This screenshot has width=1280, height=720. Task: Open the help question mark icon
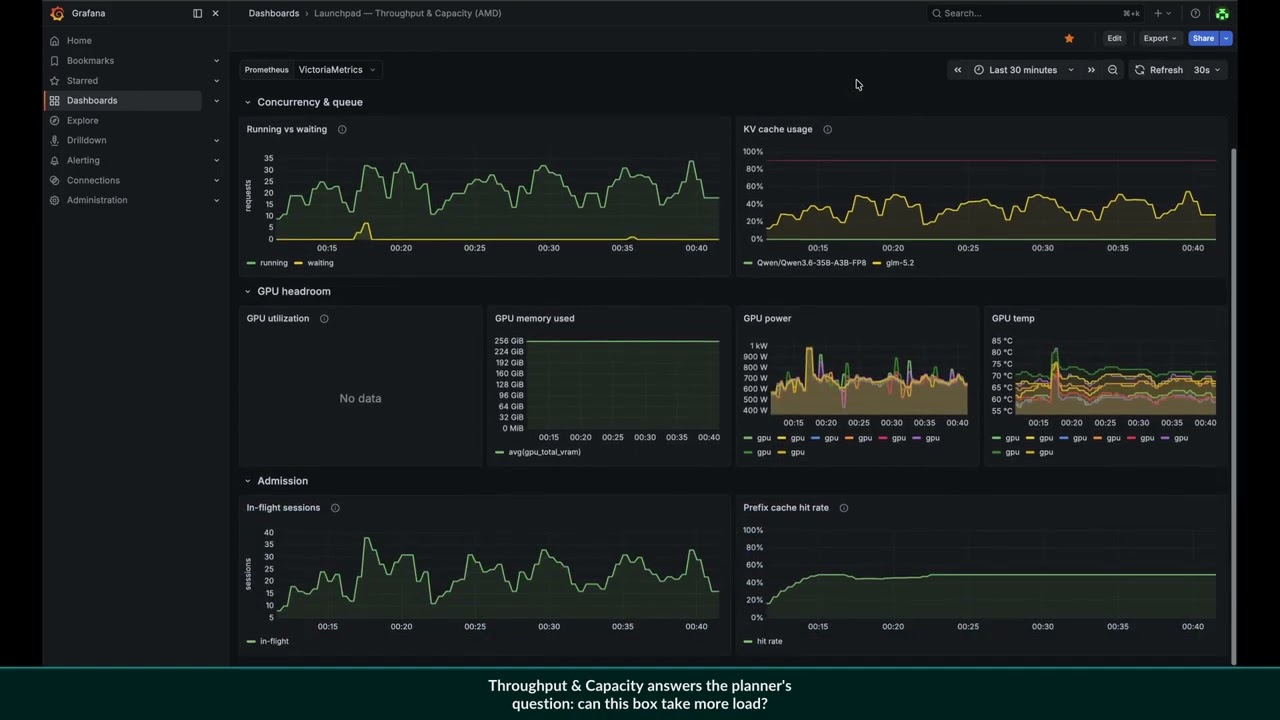coord(1195,13)
